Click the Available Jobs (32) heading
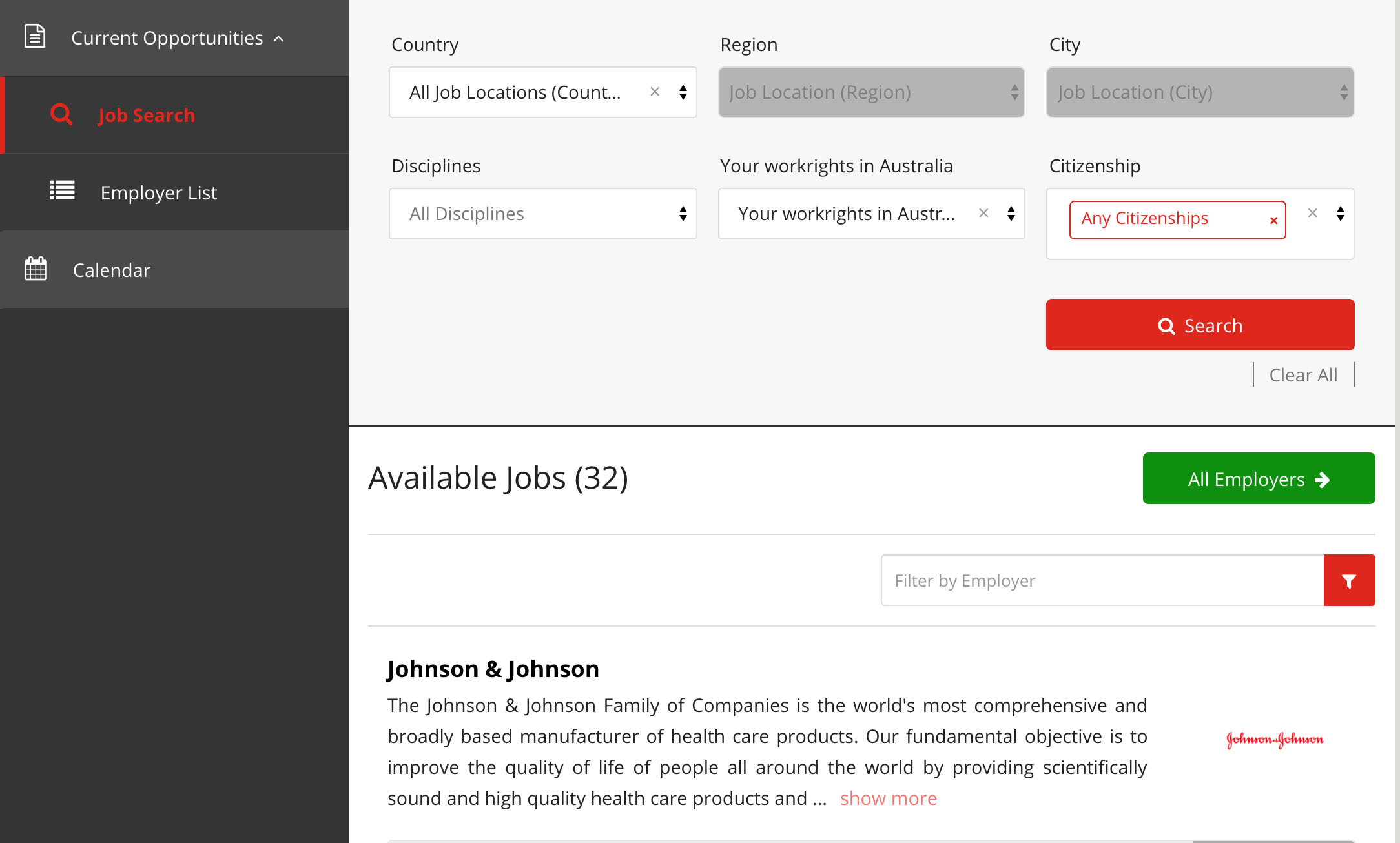 click(498, 478)
